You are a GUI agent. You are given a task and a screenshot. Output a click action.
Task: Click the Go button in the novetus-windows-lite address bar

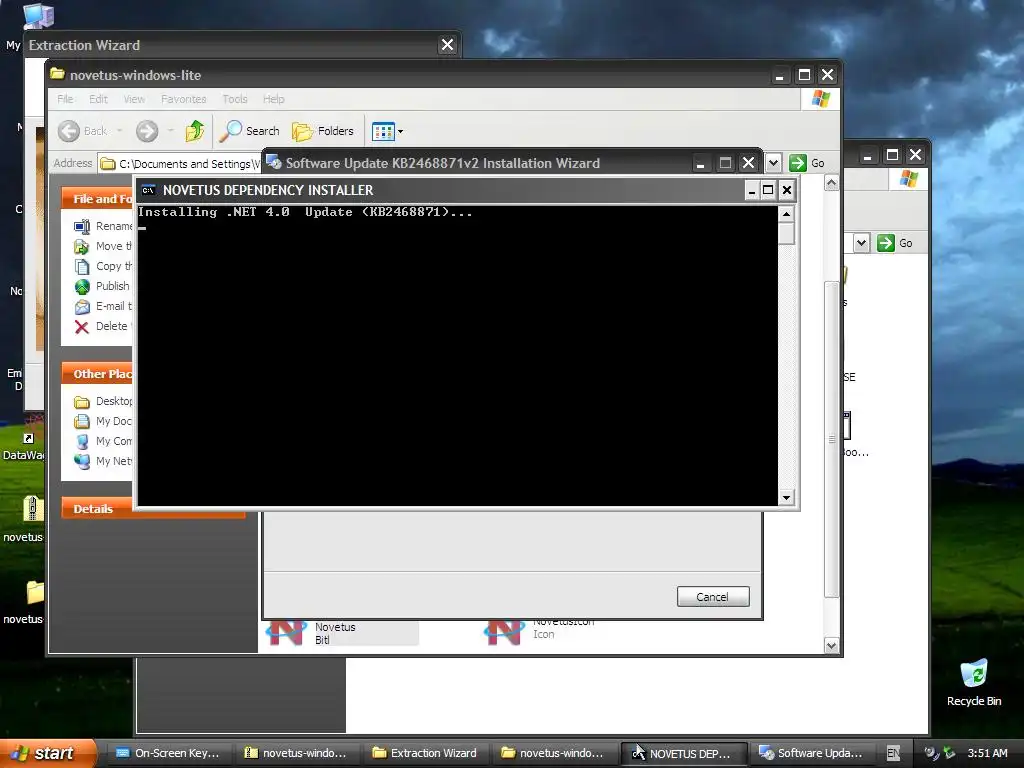click(808, 163)
